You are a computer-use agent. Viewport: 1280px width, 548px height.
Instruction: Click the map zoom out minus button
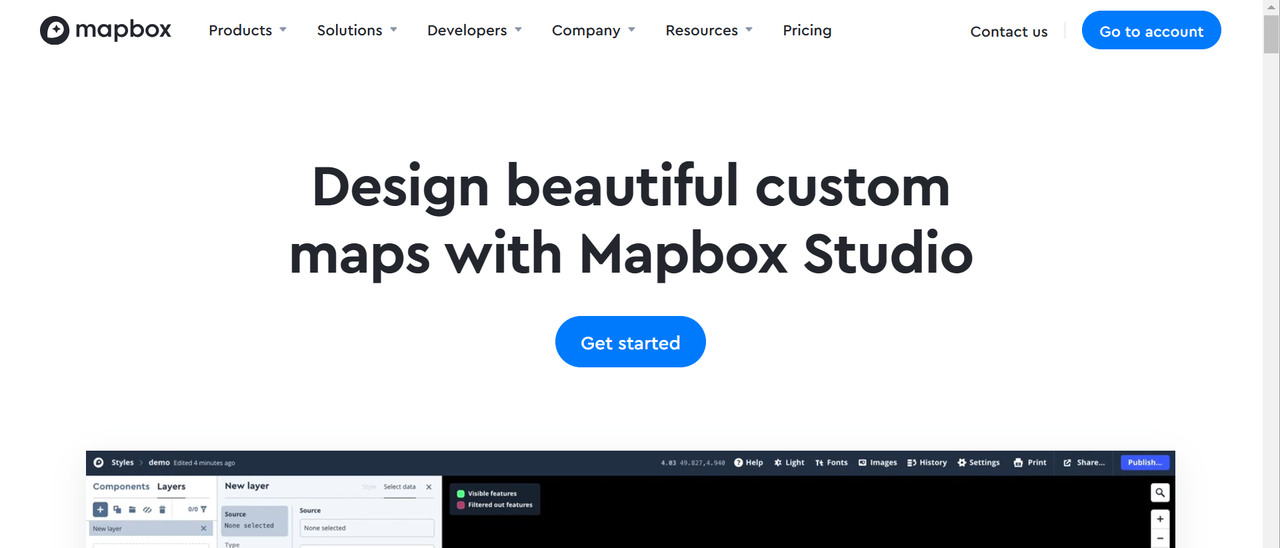coord(1159,539)
